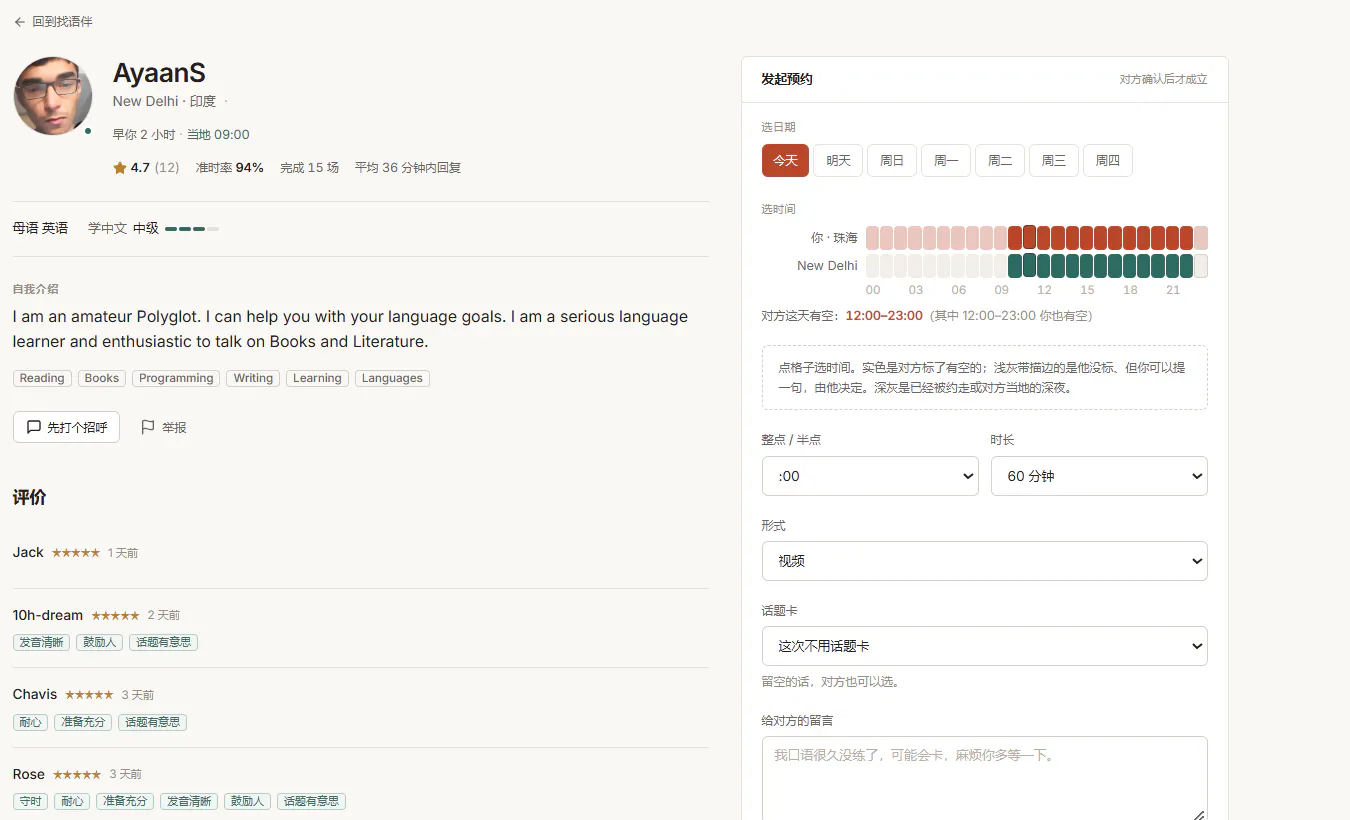1350x820 pixels.
Task: Click the flag icon to 举报 this user
Action: point(148,427)
